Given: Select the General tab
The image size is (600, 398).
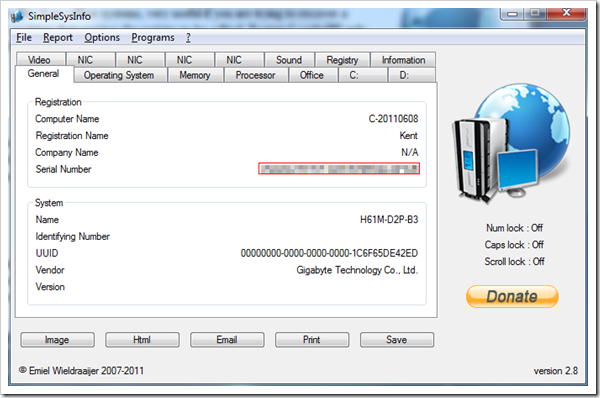Looking at the screenshot, I should point(43,73).
